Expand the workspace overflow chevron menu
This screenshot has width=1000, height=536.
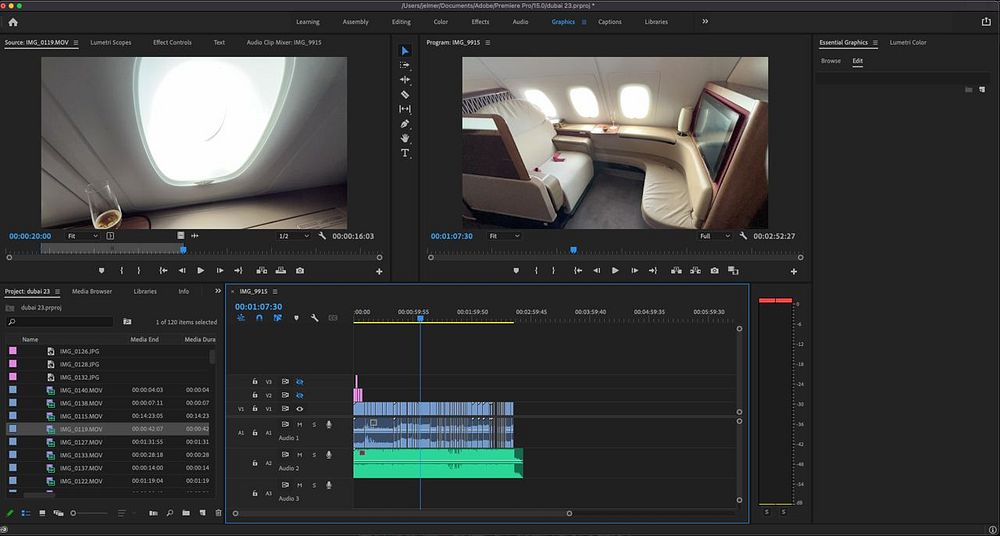click(705, 21)
